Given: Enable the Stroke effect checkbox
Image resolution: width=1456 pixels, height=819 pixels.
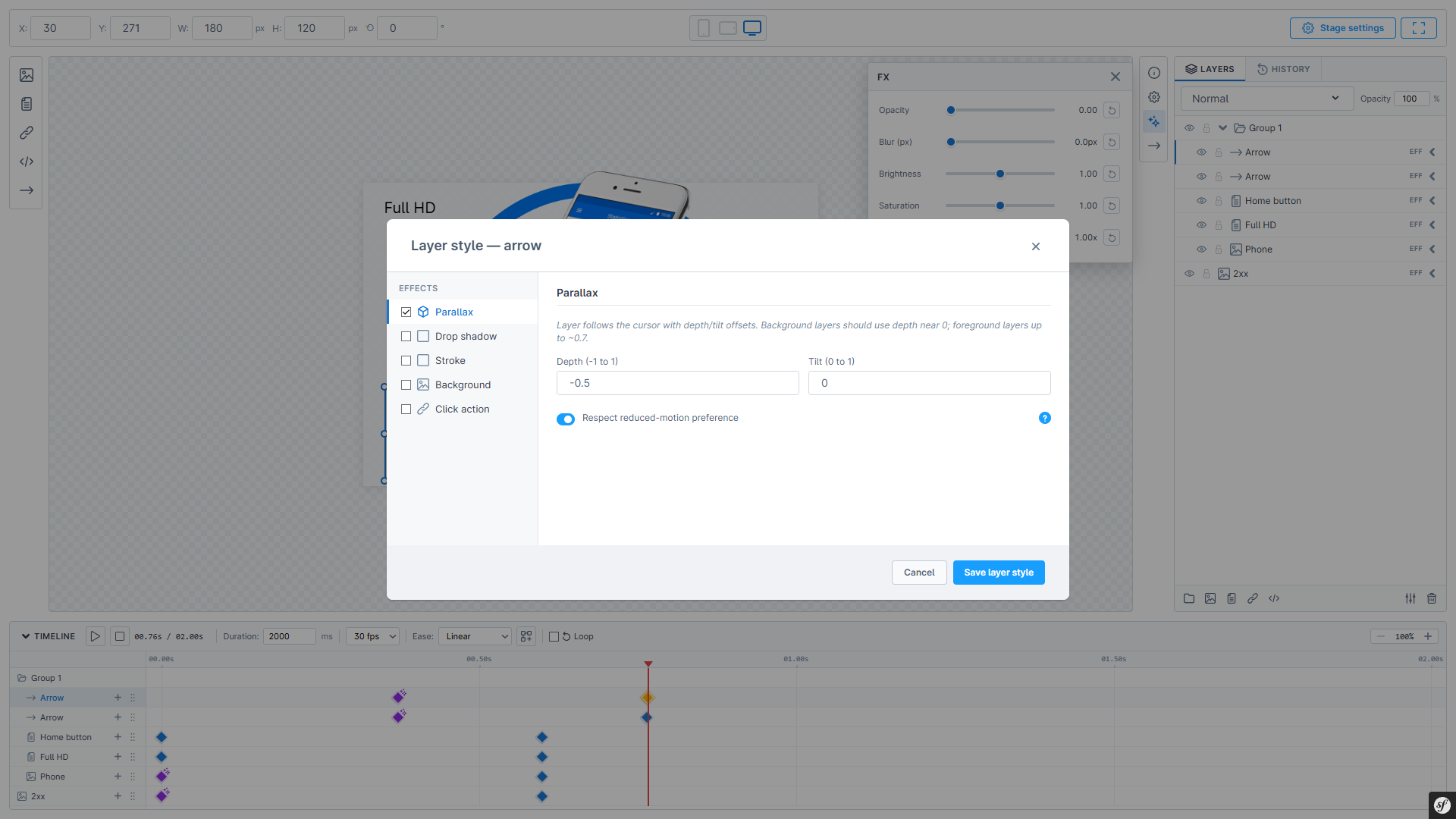Looking at the screenshot, I should point(406,361).
